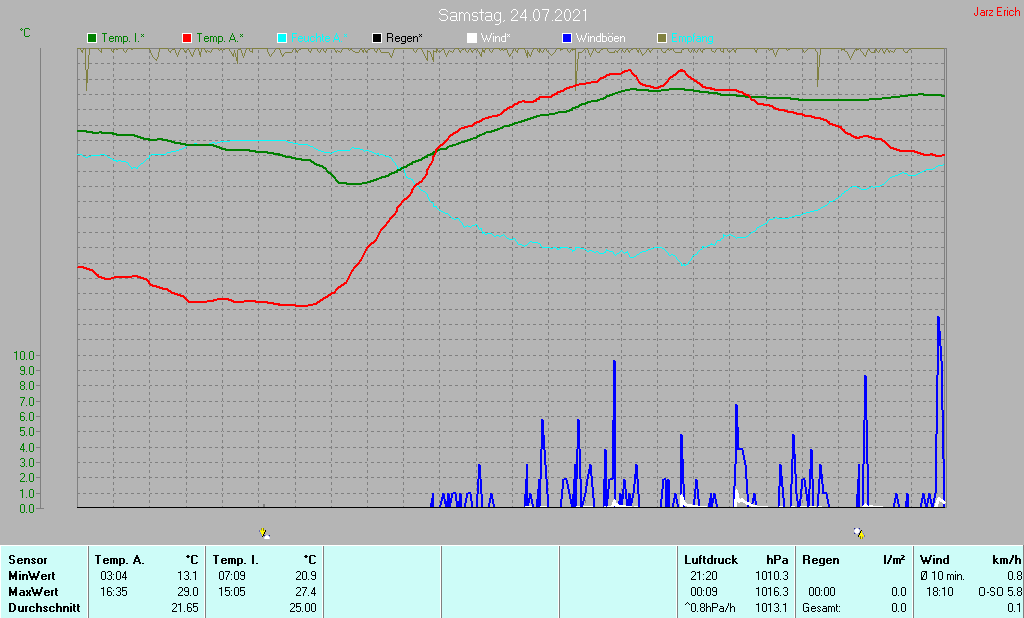Click the wind direction 'O-SO 5.8'
This screenshot has height=618, width=1024.
point(1000,592)
